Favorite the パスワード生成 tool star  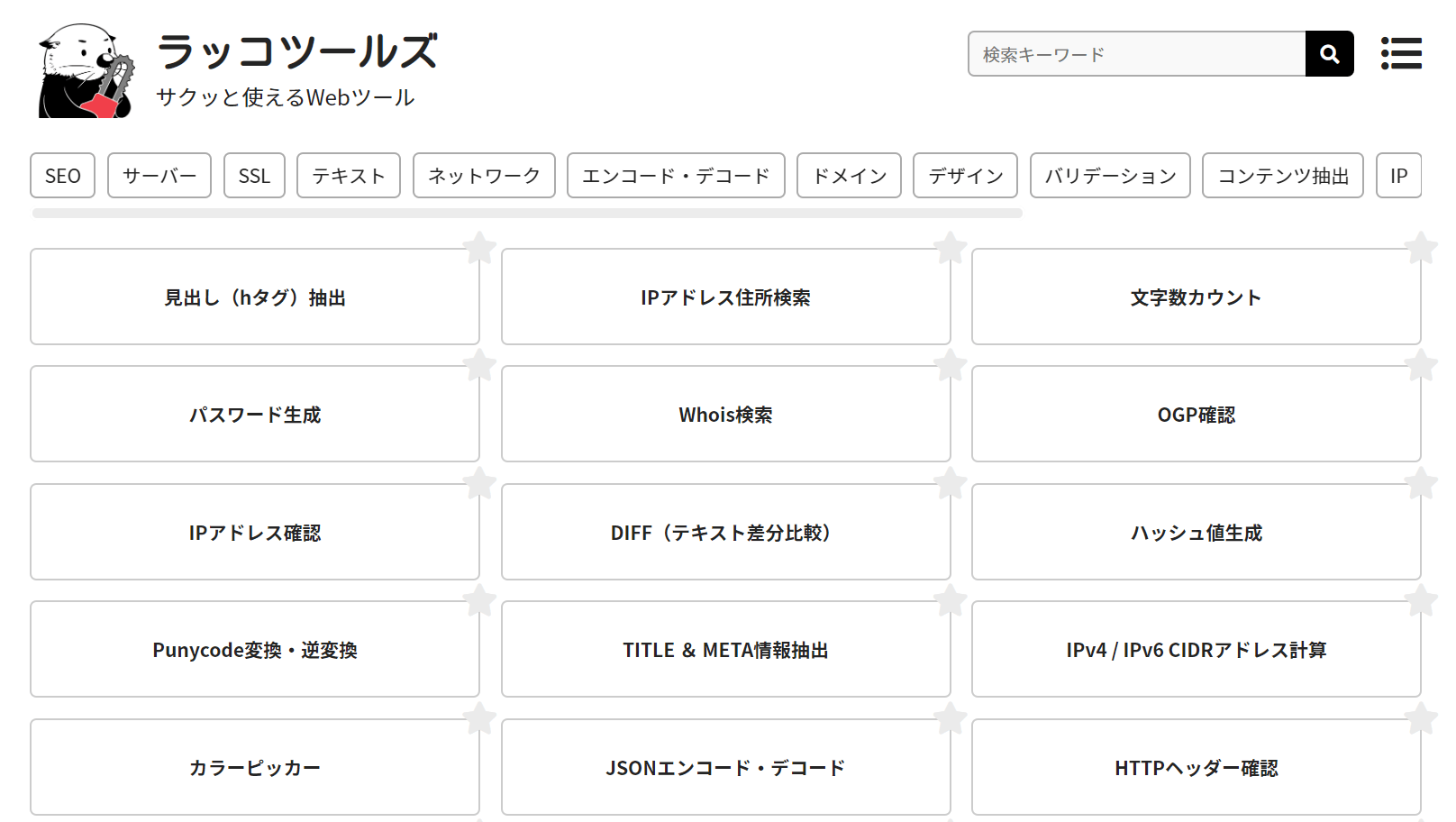(x=479, y=365)
